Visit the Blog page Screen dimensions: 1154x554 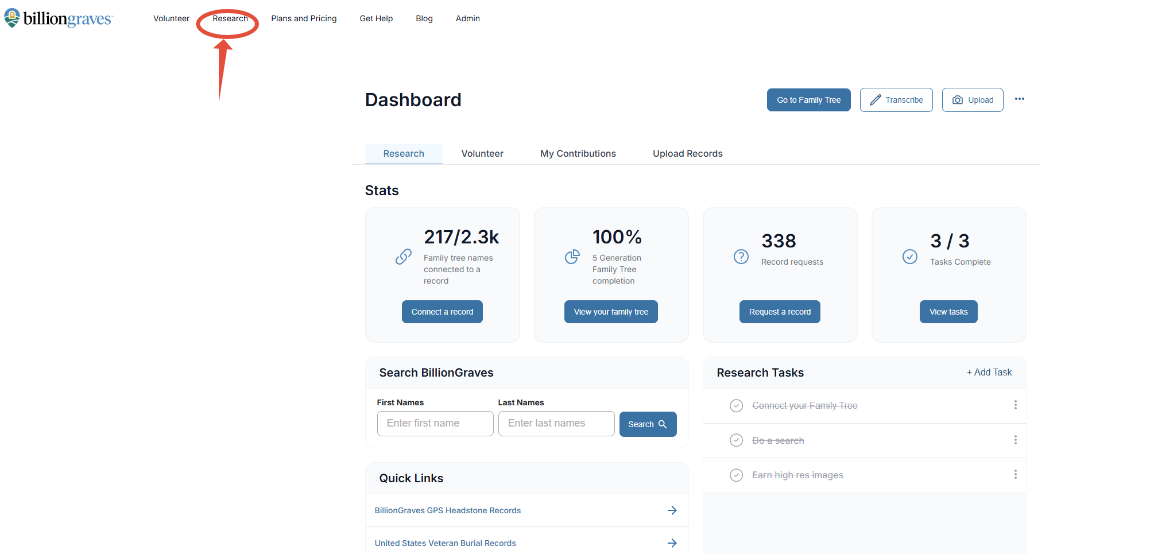click(x=424, y=18)
